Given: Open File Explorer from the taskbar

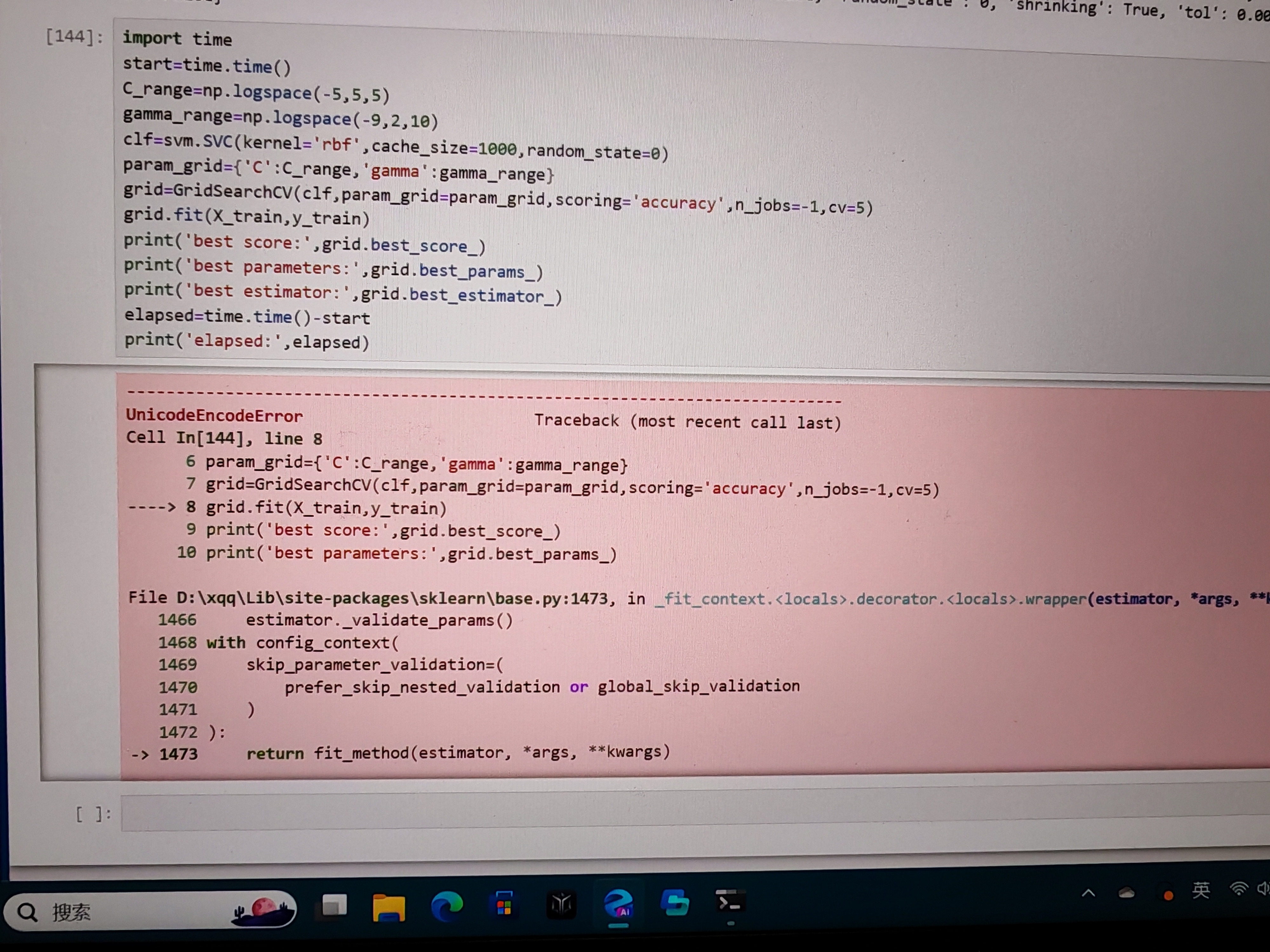Looking at the screenshot, I should pos(389,908).
